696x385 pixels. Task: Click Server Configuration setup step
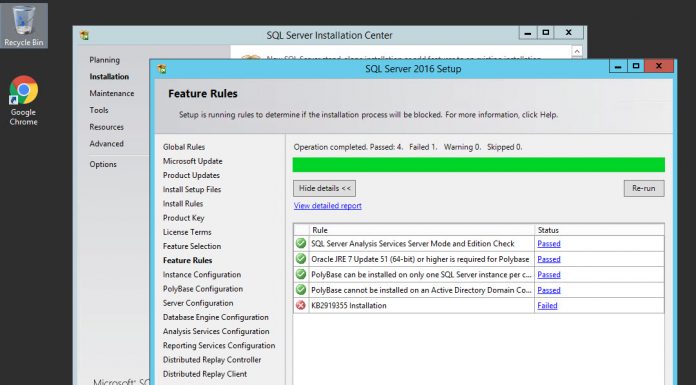[x=198, y=303]
